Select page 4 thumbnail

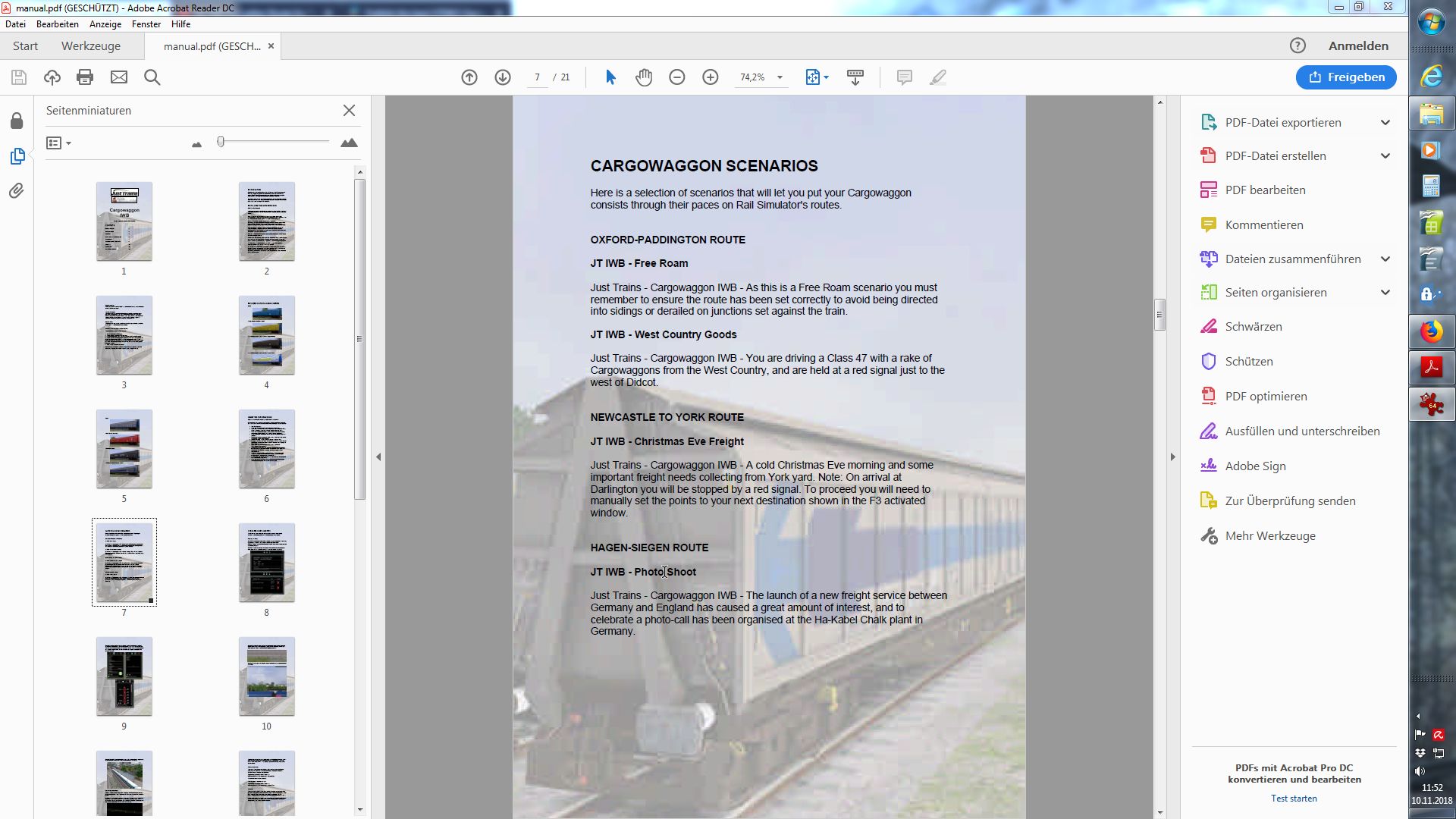267,335
